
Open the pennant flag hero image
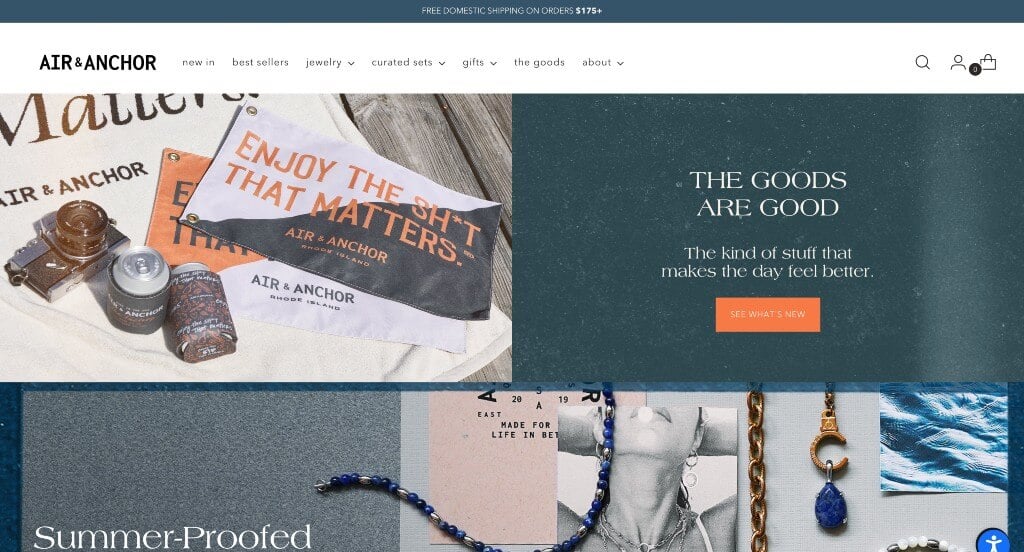(x=256, y=238)
